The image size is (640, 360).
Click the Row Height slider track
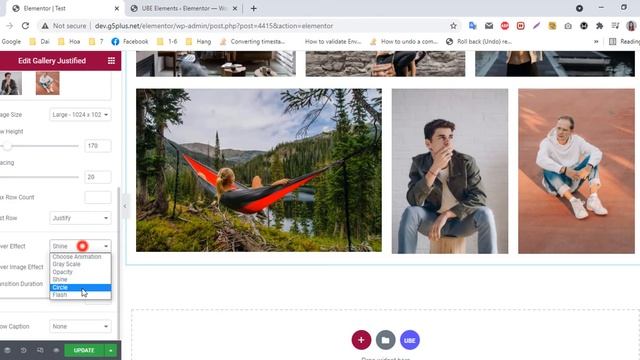click(x=39, y=146)
